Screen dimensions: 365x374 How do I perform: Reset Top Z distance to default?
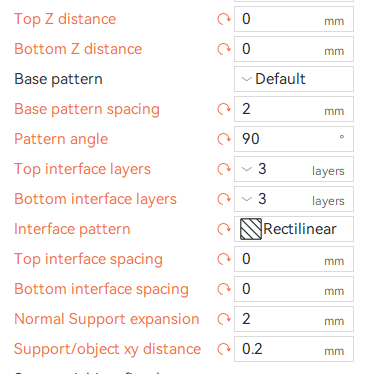224,19
